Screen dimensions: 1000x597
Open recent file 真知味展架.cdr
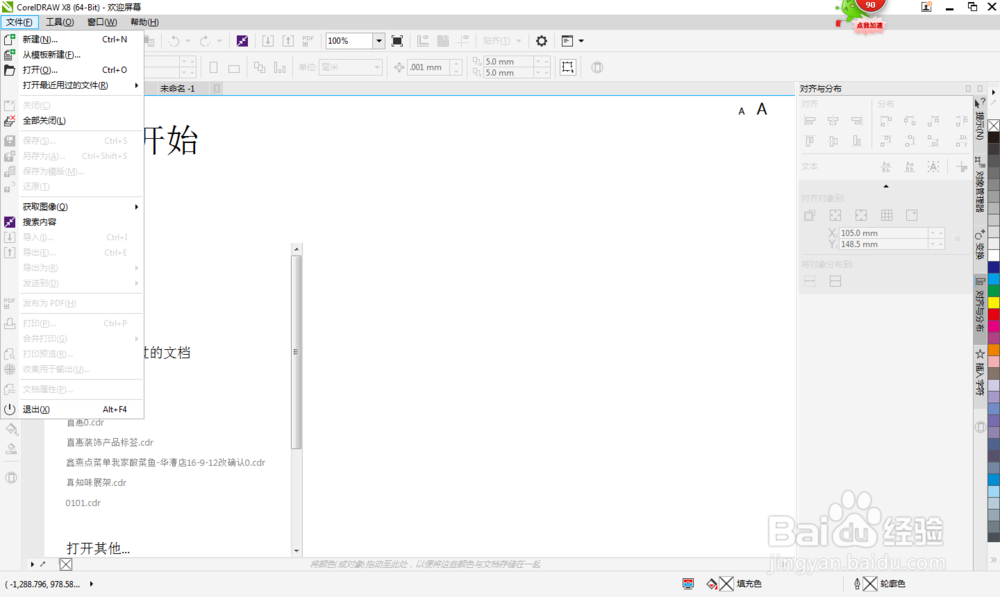pyautogui.click(x=96, y=483)
